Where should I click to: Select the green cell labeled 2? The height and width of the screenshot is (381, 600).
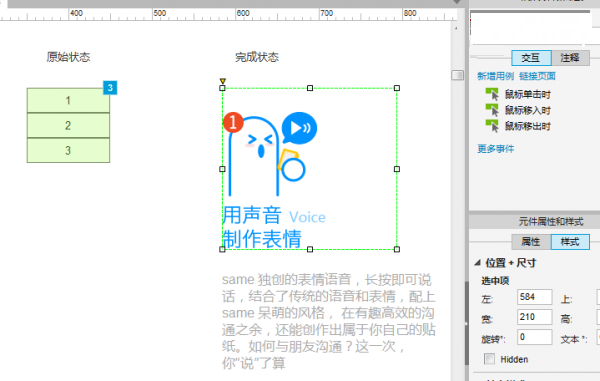coord(68,125)
